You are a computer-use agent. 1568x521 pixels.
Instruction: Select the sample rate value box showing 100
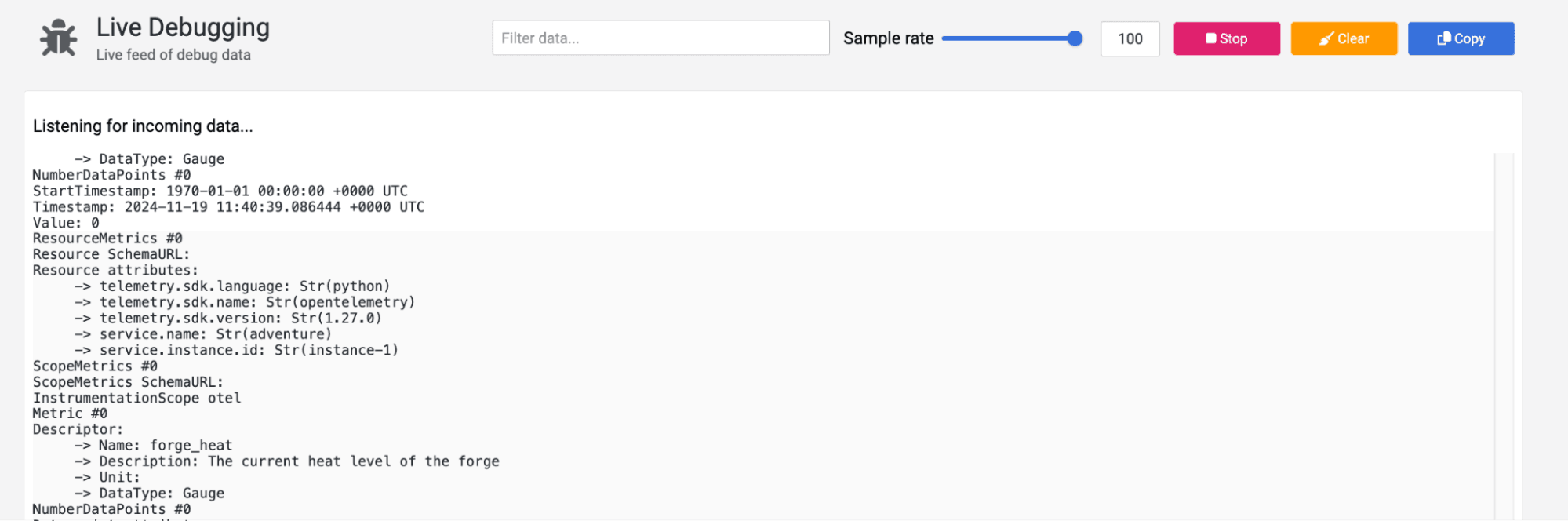(x=1130, y=38)
